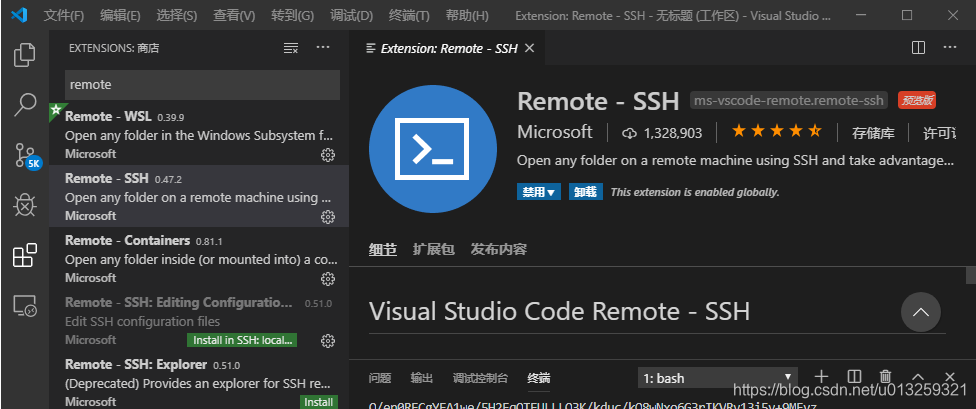
Task: Open the 转到(G) menu
Action: (x=293, y=16)
